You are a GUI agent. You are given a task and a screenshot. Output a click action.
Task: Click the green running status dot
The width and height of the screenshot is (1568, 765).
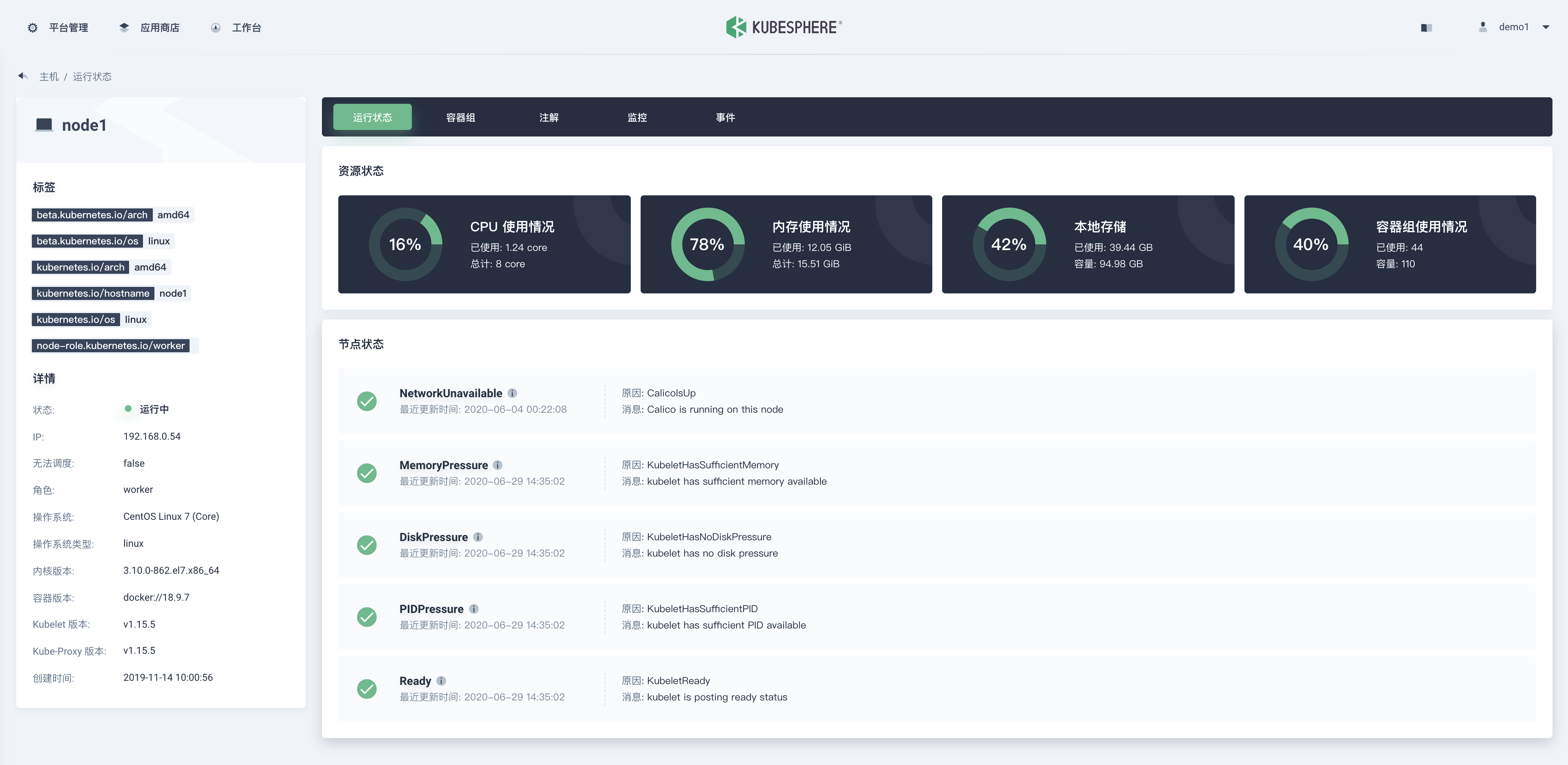point(128,409)
